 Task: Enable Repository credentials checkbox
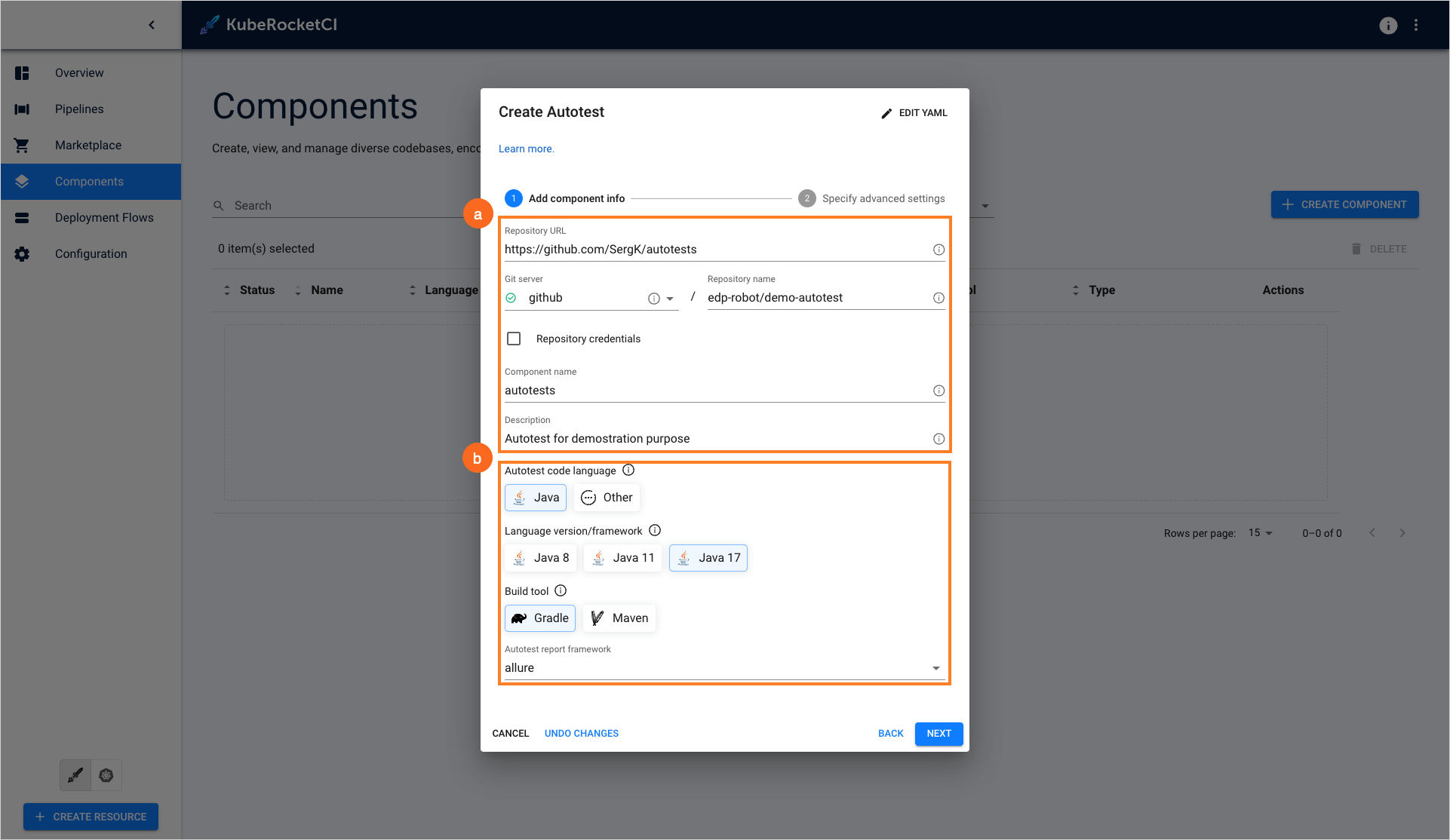(x=514, y=339)
